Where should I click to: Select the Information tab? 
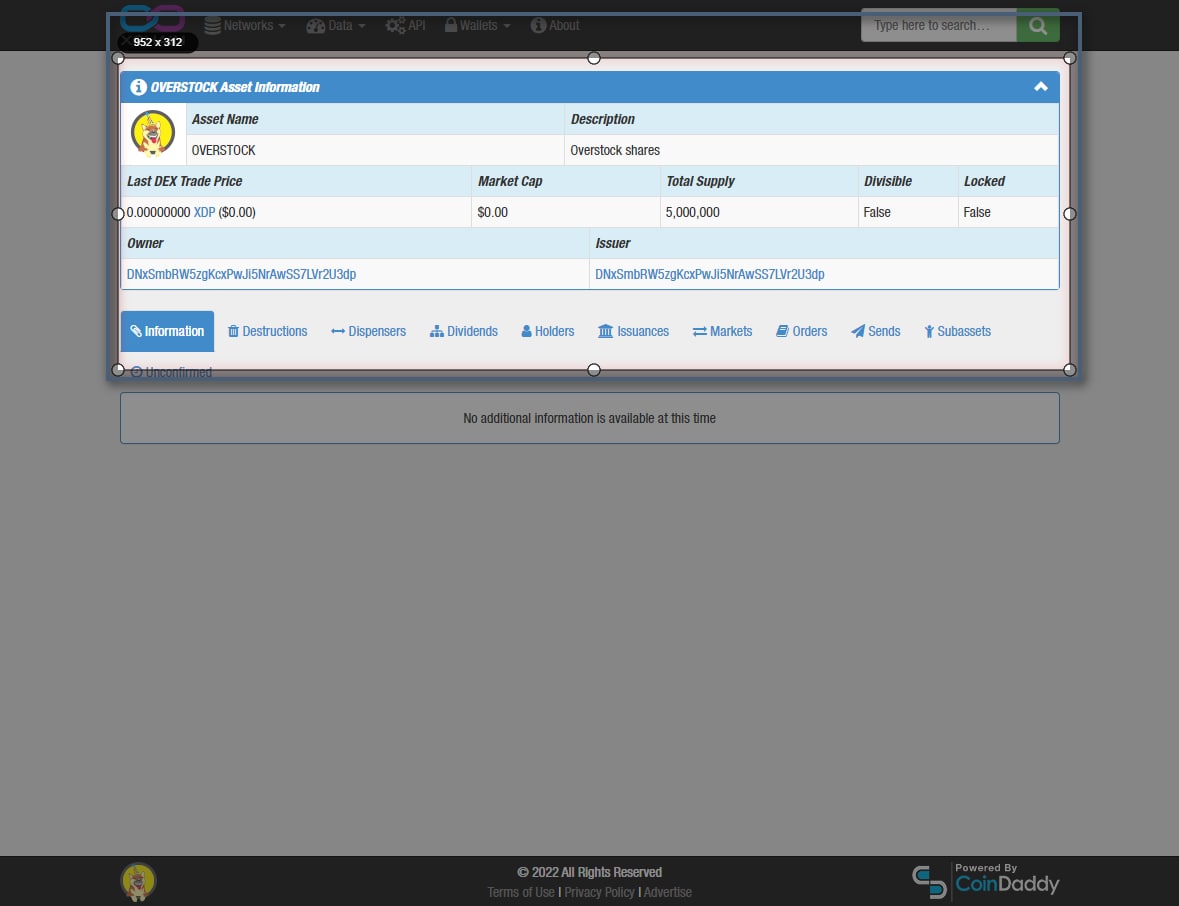(x=167, y=332)
